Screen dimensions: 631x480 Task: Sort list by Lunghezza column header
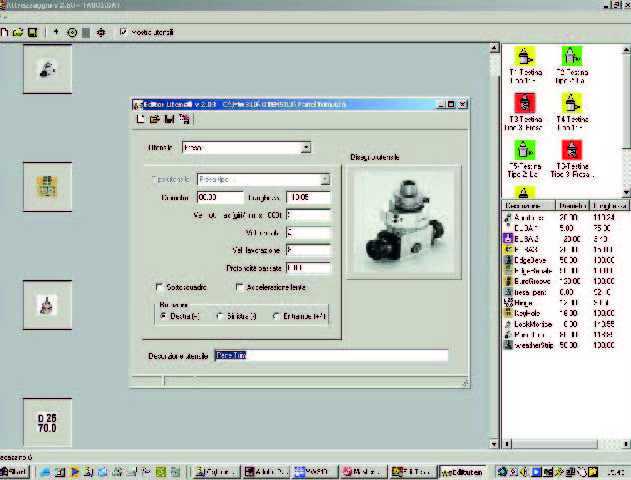point(609,206)
